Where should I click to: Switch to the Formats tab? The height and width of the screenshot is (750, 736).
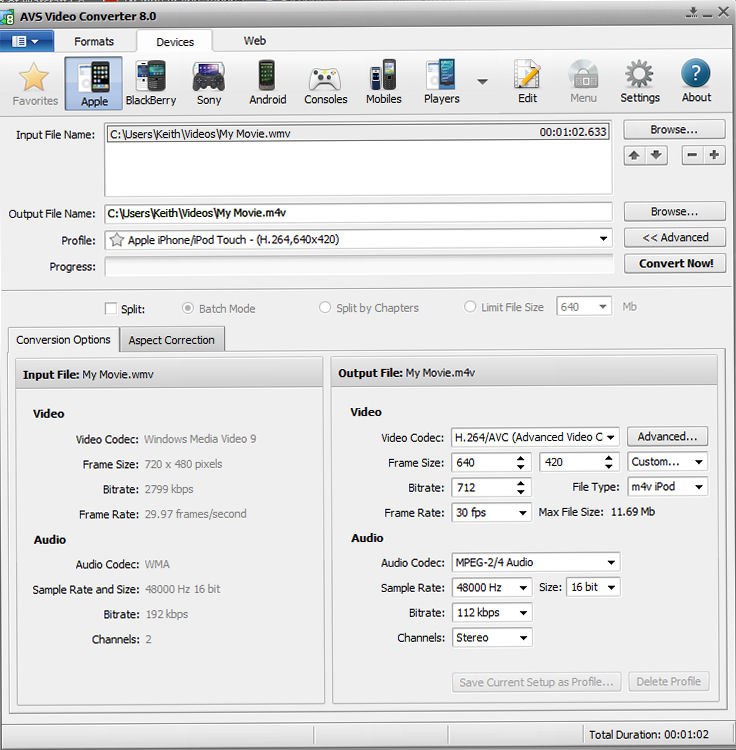point(94,42)
